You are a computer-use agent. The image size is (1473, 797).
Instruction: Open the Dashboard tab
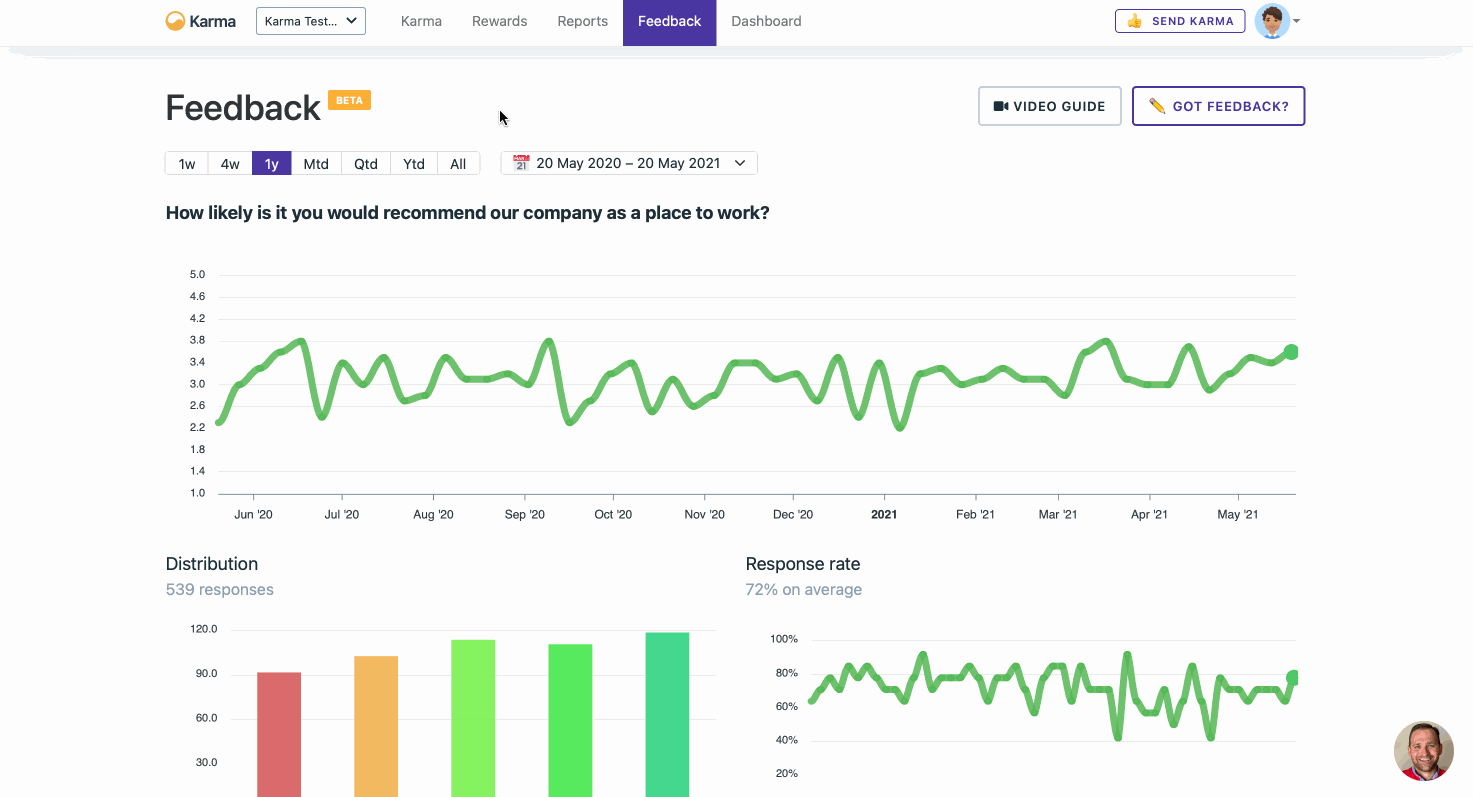tap(766, 21)
